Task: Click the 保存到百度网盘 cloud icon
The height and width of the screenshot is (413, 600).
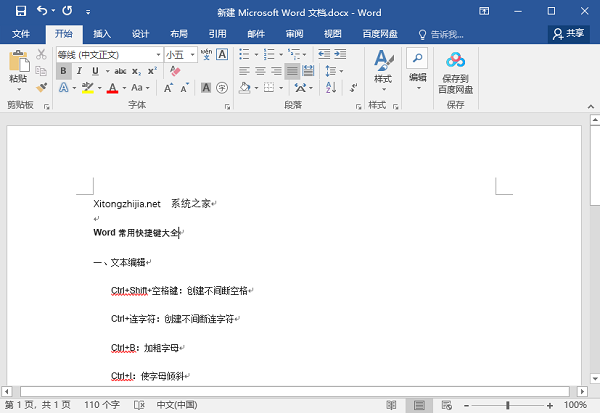Action: 456,60
